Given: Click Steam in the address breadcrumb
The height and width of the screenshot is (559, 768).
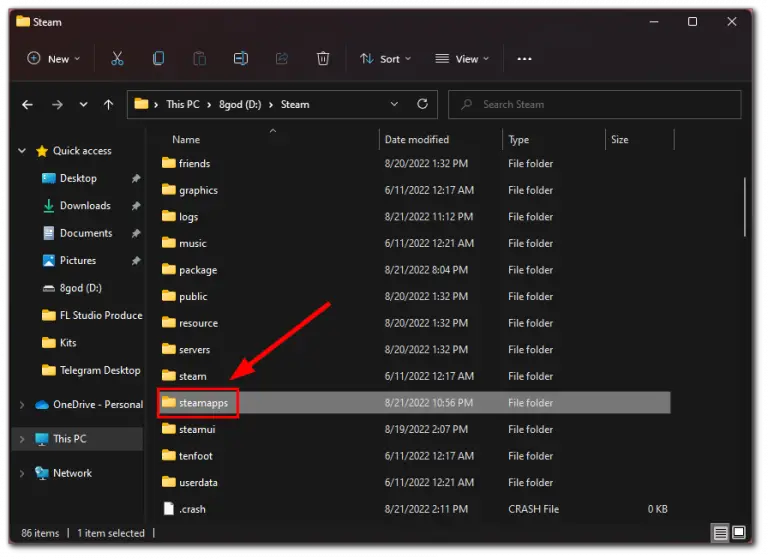Looking at the screenshot, I should (295, 104).
